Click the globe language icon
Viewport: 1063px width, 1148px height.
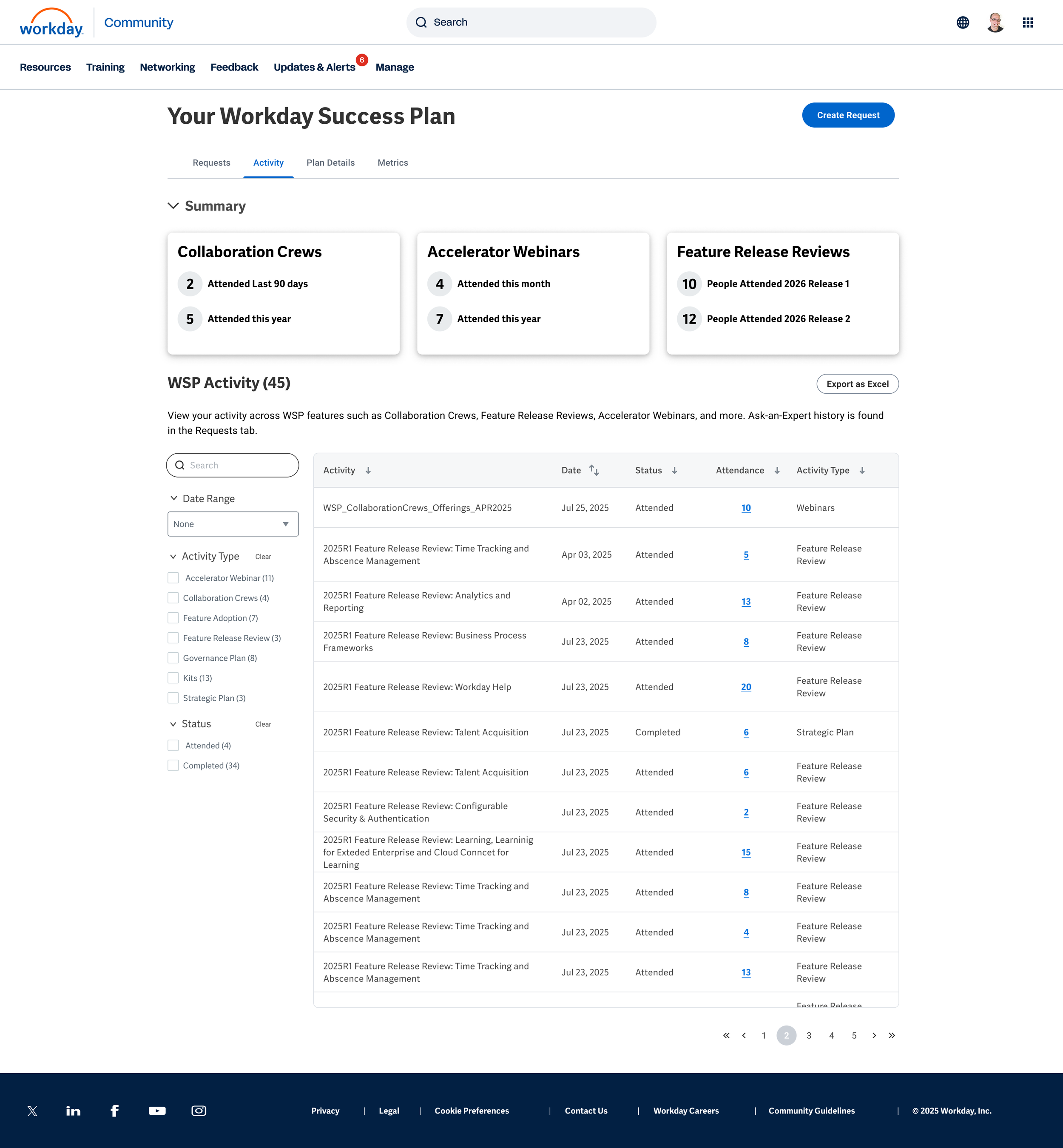[x=962, y=23]
